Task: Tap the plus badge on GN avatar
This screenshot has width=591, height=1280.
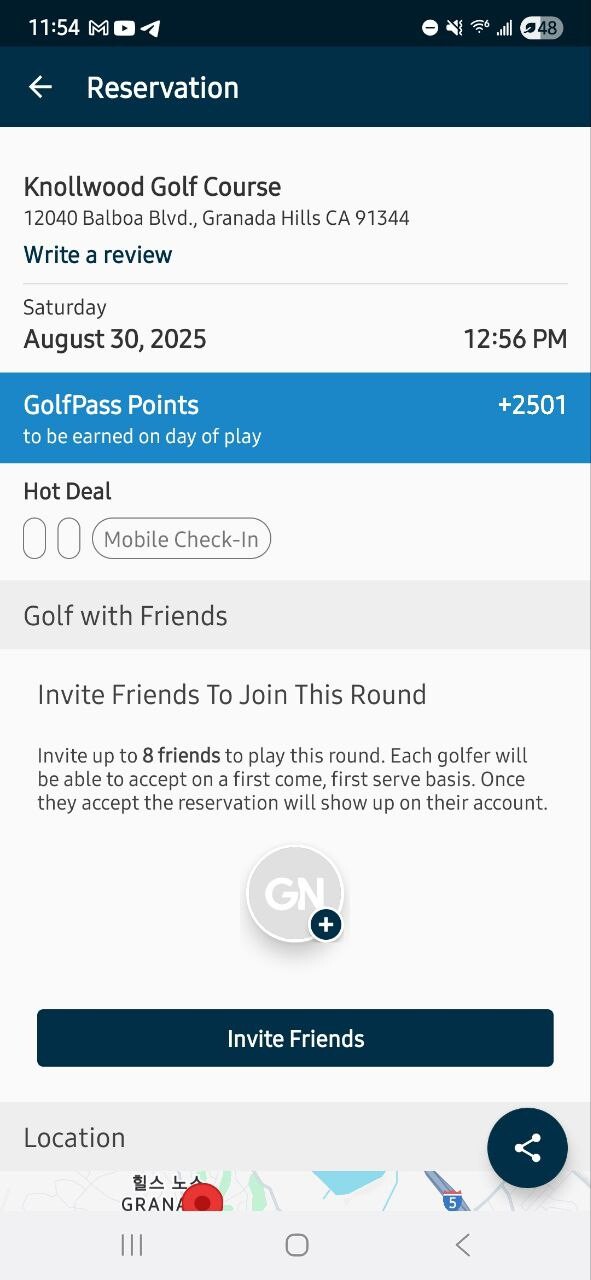Action: click(325, 925)
